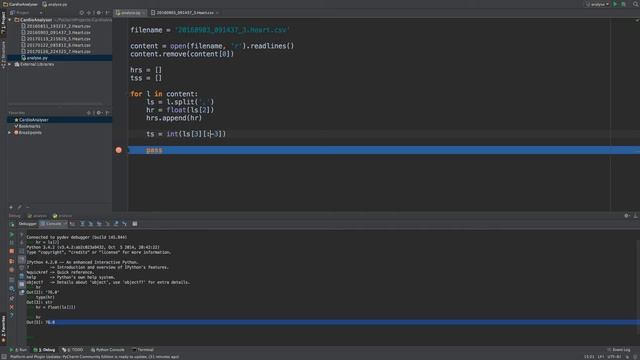Viewport: 640px width, 360px height.
Task: Open the Event Log
Action: (x=619, y=350)
